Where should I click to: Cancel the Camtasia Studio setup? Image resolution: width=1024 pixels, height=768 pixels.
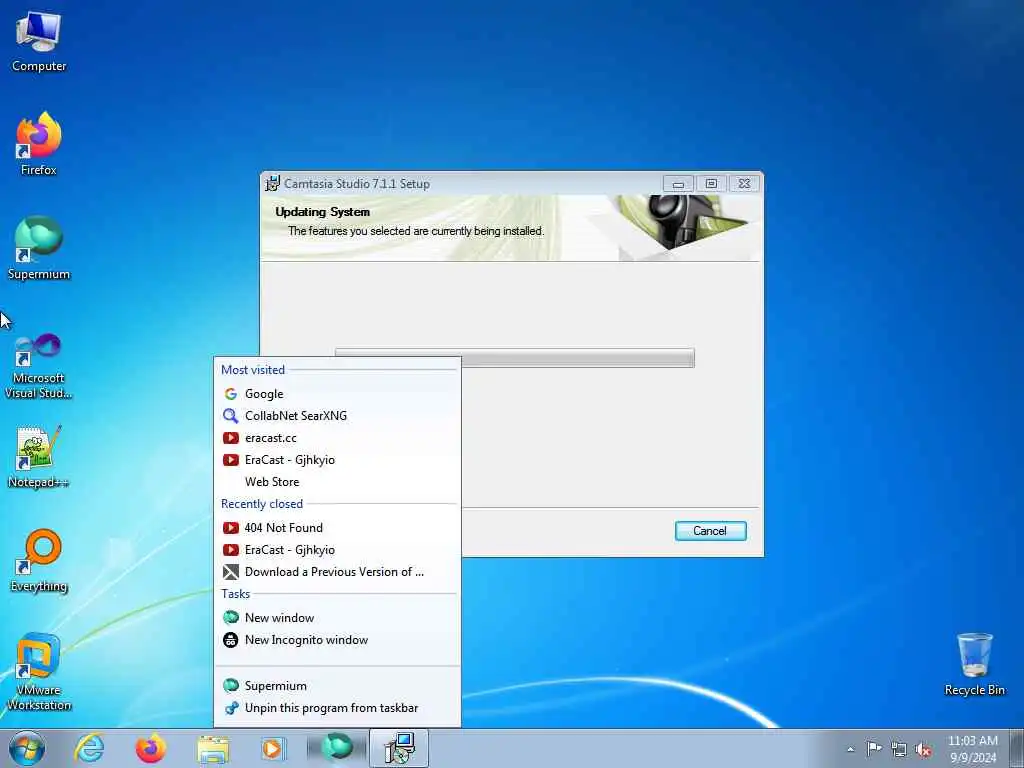point(711,531)
